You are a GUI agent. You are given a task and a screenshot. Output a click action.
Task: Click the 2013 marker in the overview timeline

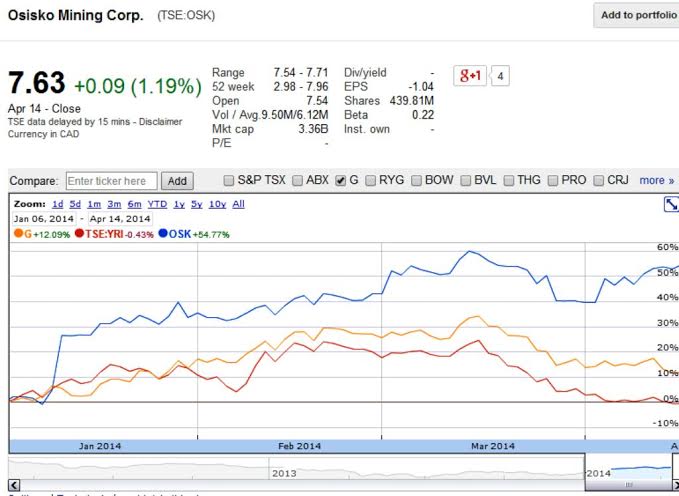click(284, 473)
